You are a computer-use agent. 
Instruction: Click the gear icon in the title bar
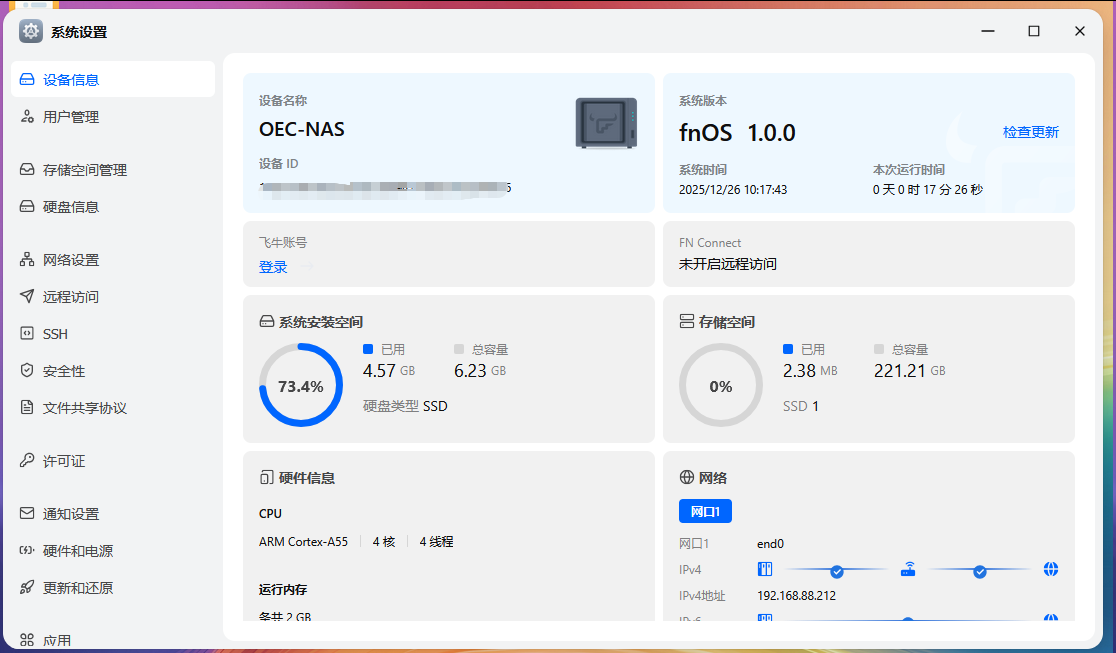[30, 31]
